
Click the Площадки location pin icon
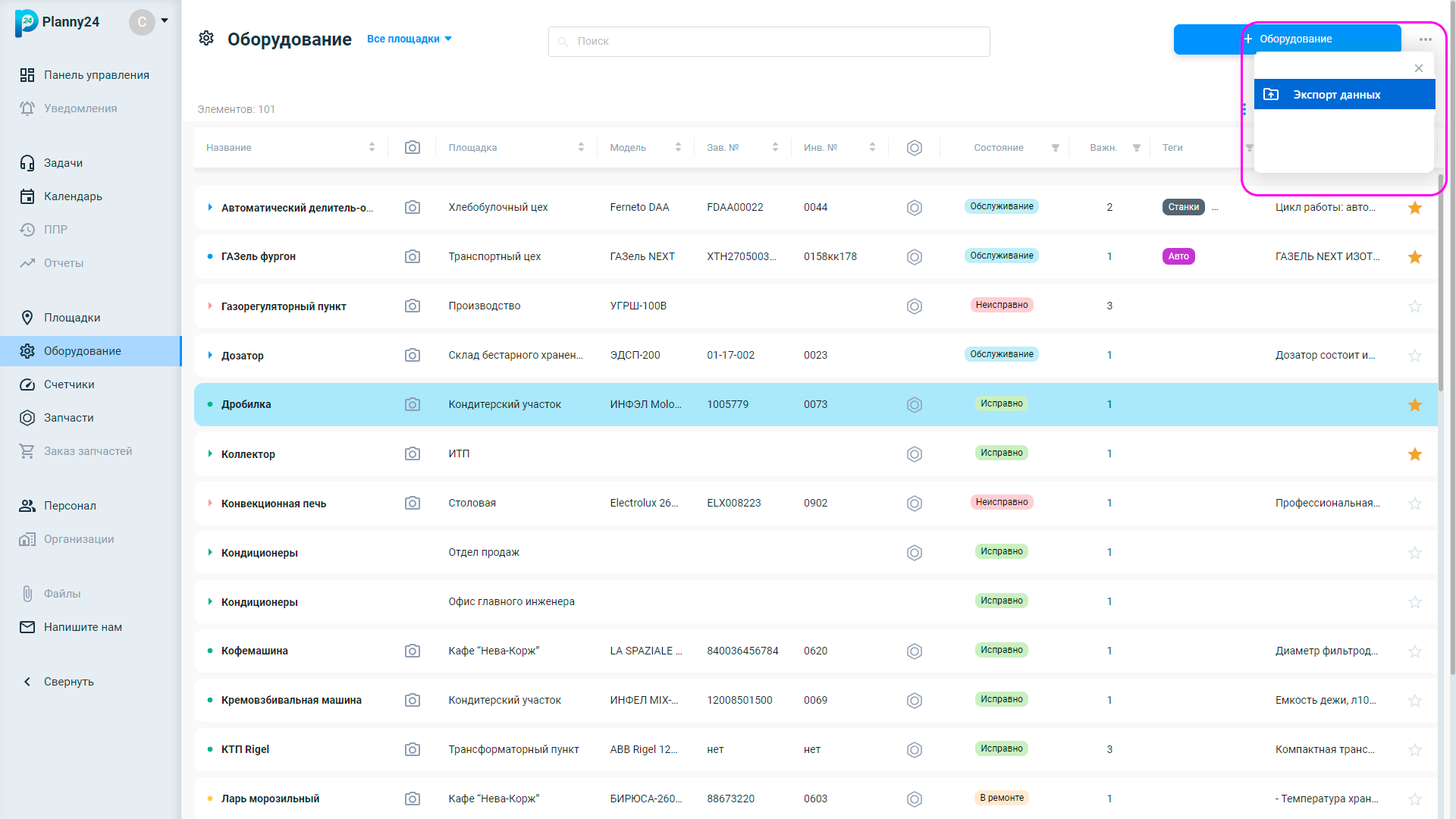(x=27, y=318)
